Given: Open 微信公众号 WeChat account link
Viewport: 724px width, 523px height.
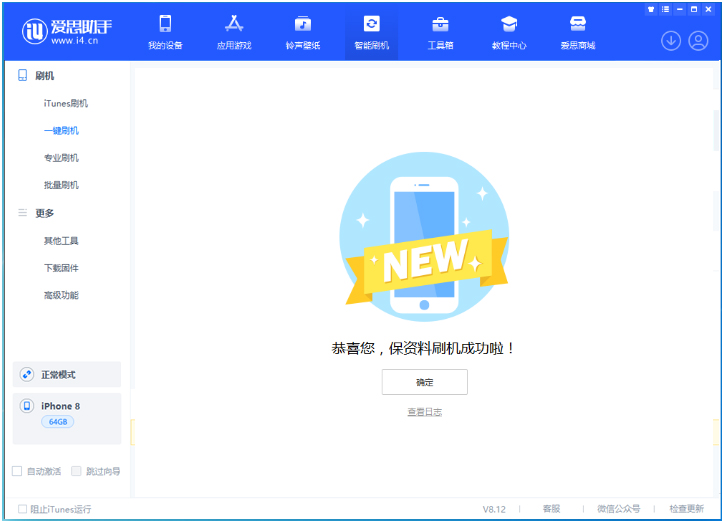Looking at the screenshot, I should (618, 509).
